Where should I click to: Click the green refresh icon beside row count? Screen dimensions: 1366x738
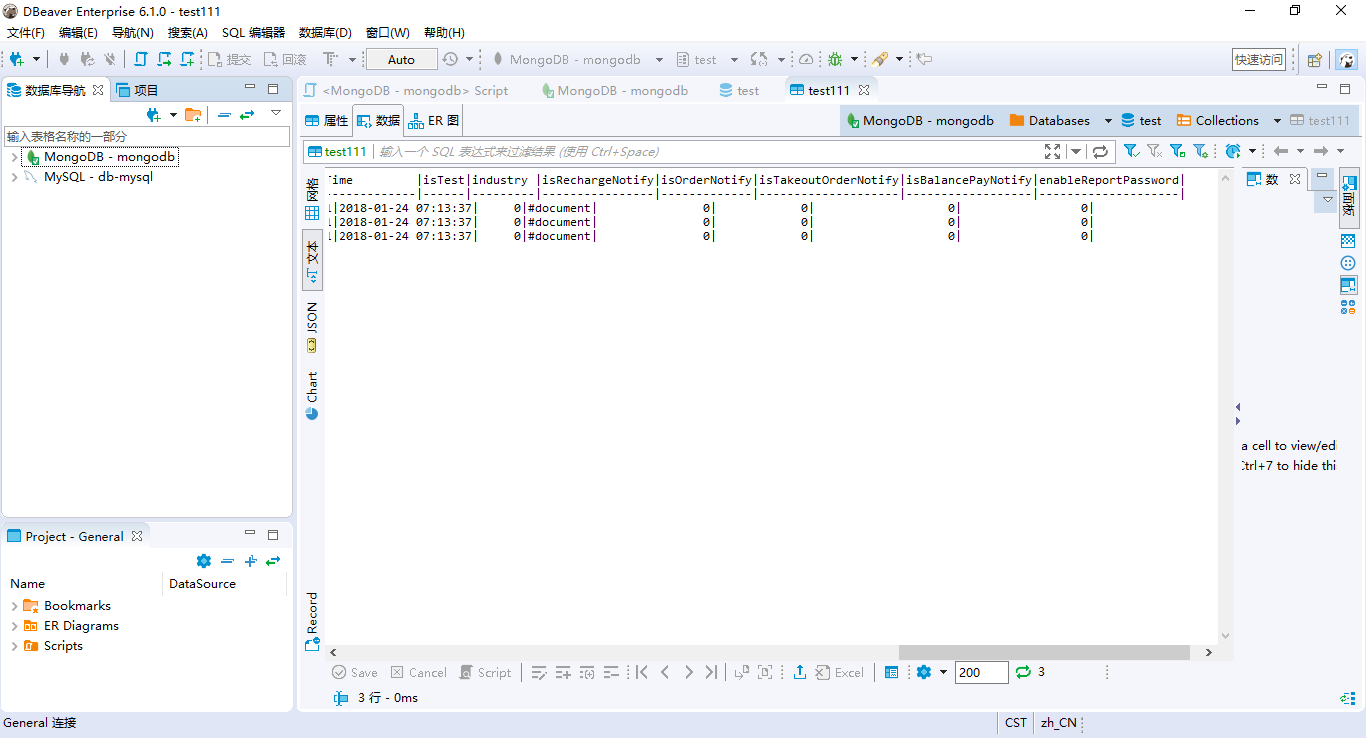(x=1023, y=672)
